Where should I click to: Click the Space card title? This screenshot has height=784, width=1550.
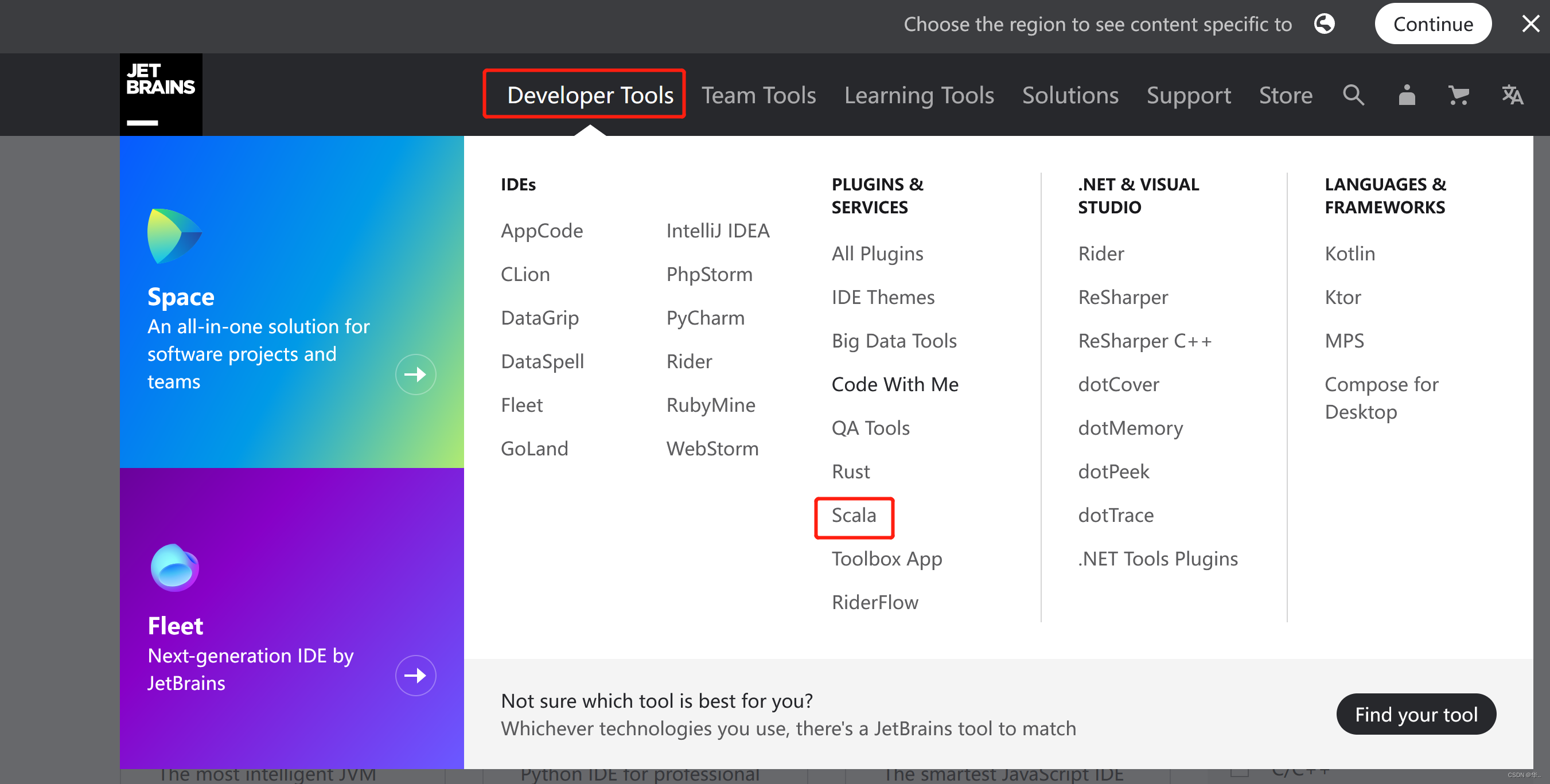pos(181,297)
